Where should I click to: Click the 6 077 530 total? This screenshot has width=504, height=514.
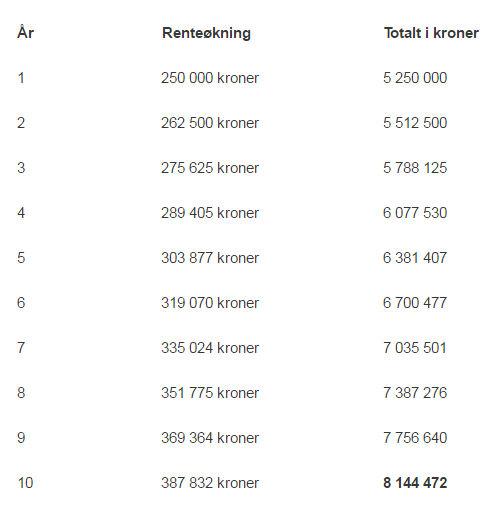415,213
